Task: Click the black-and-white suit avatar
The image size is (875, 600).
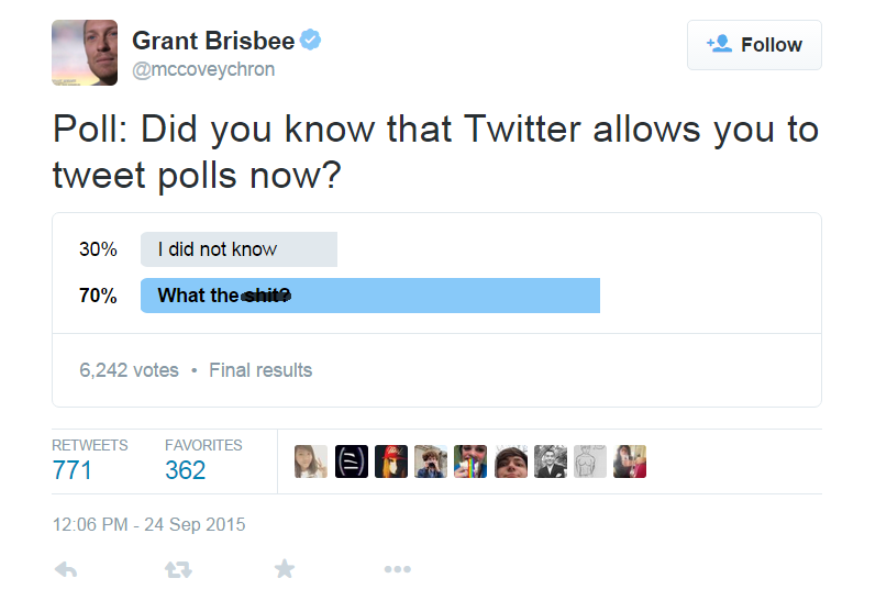Action: [x=550, y=461]
